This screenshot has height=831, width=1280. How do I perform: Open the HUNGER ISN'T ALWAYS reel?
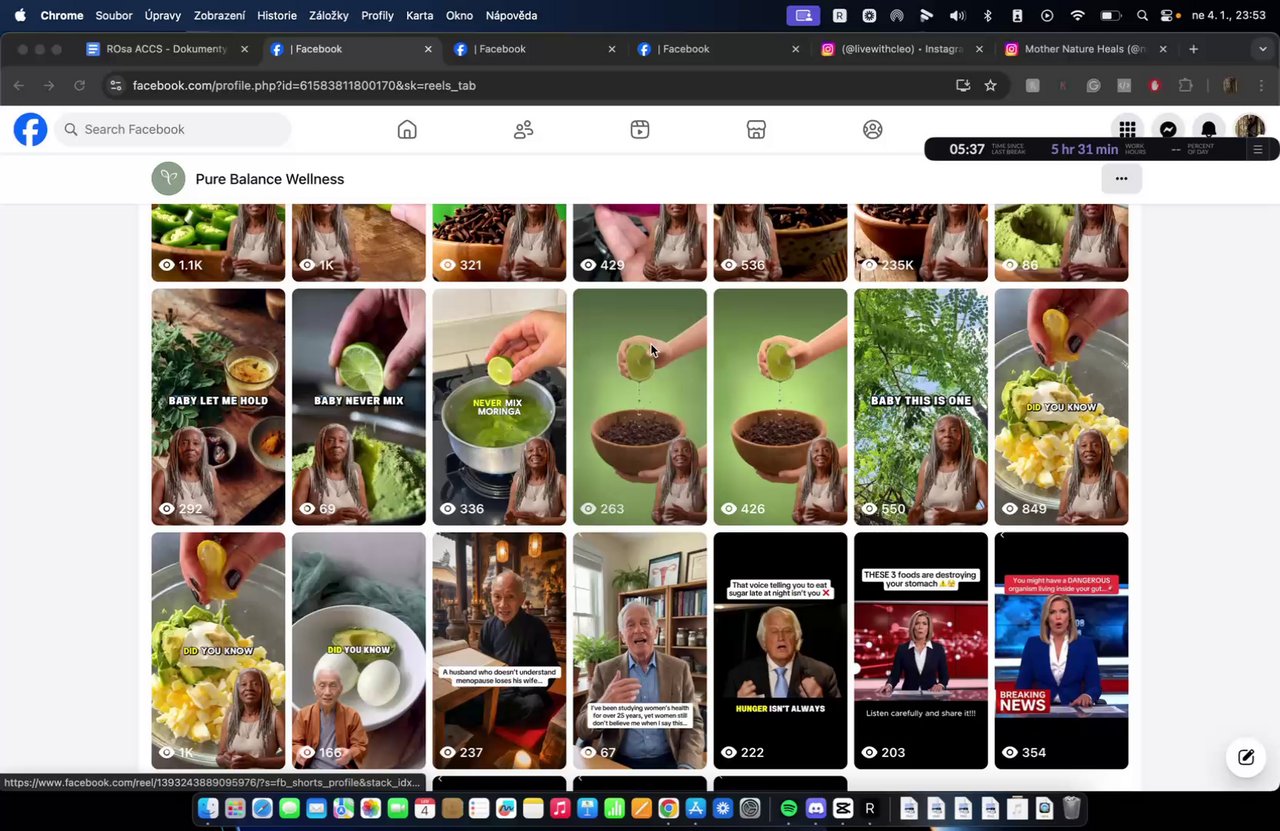(x=780, y=650)
